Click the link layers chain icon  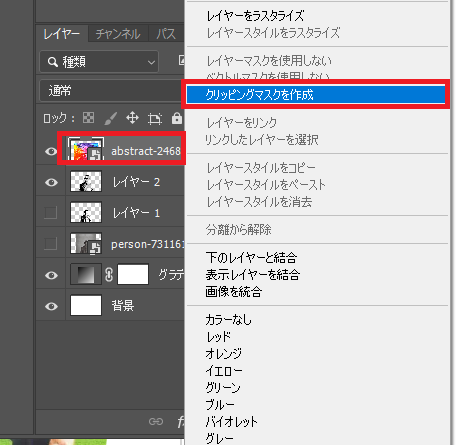tap(156, 422)
